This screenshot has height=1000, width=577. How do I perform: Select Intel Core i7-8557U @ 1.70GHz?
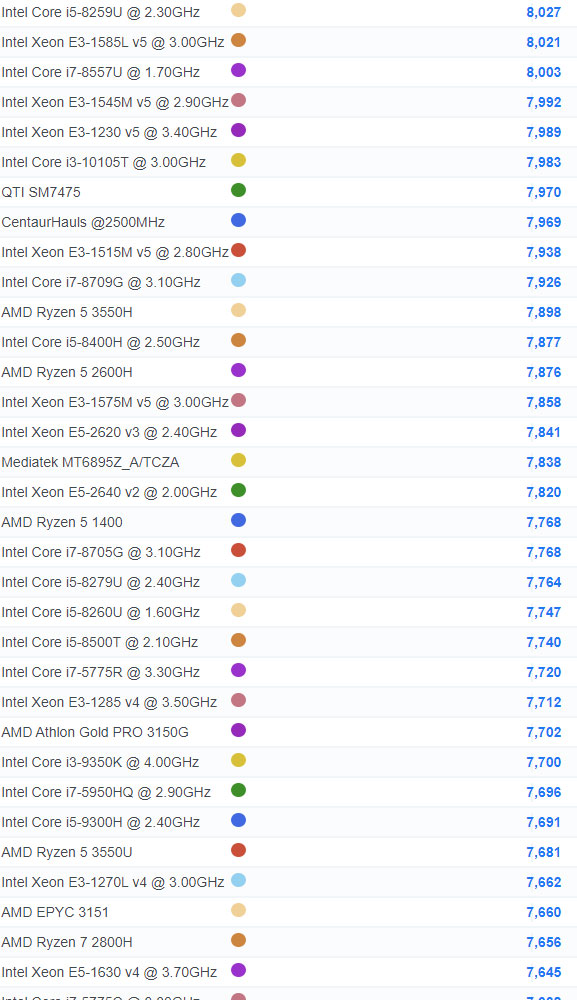pyautogui.click(x=101, y=72)
